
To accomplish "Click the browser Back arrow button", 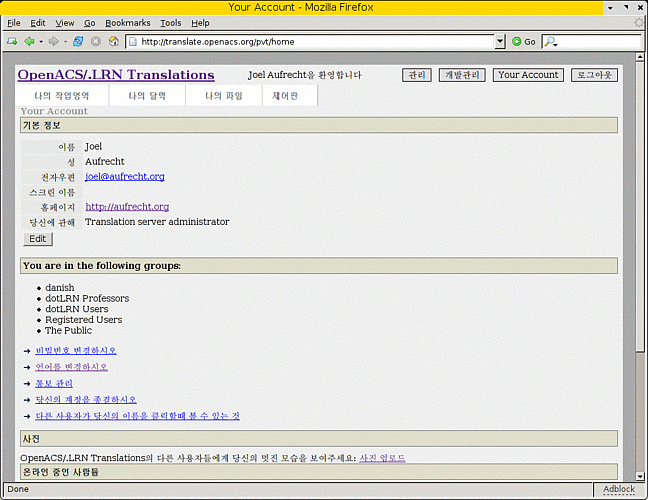I will click(28, 42).
